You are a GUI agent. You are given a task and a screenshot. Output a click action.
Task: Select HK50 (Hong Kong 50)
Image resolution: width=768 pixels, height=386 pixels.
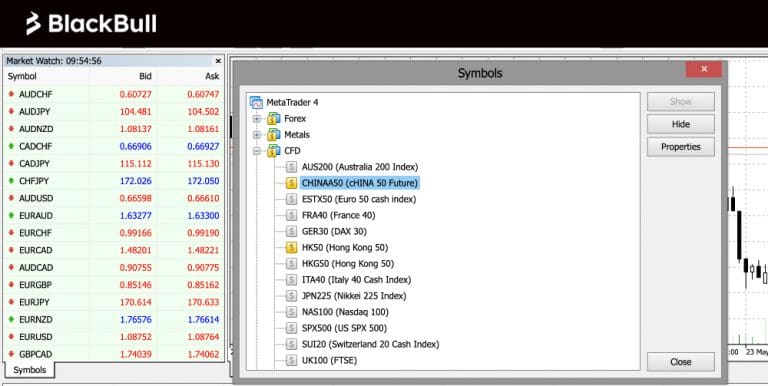click(x=344, y=247)
